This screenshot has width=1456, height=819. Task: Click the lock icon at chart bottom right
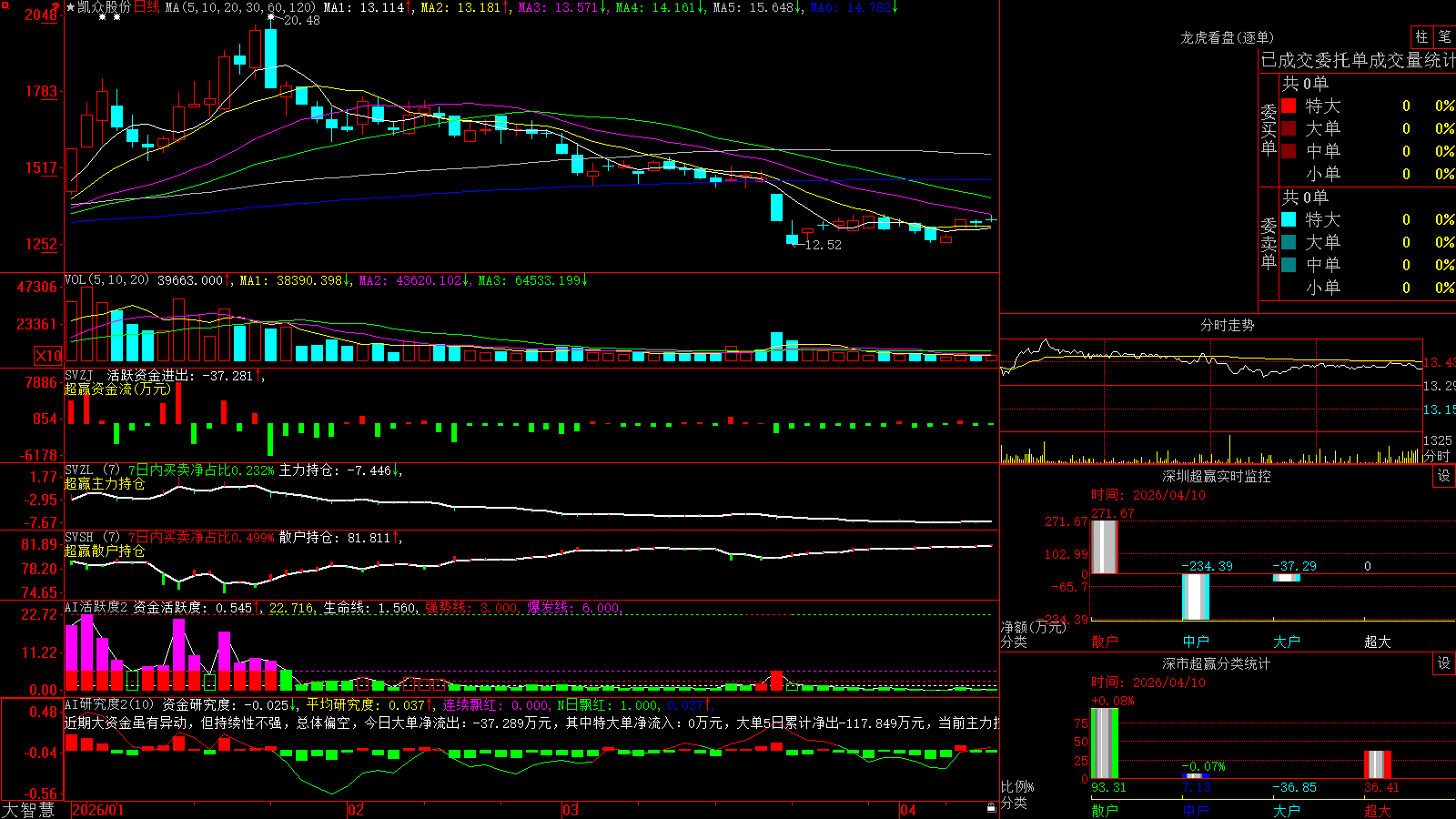(991, 808)
